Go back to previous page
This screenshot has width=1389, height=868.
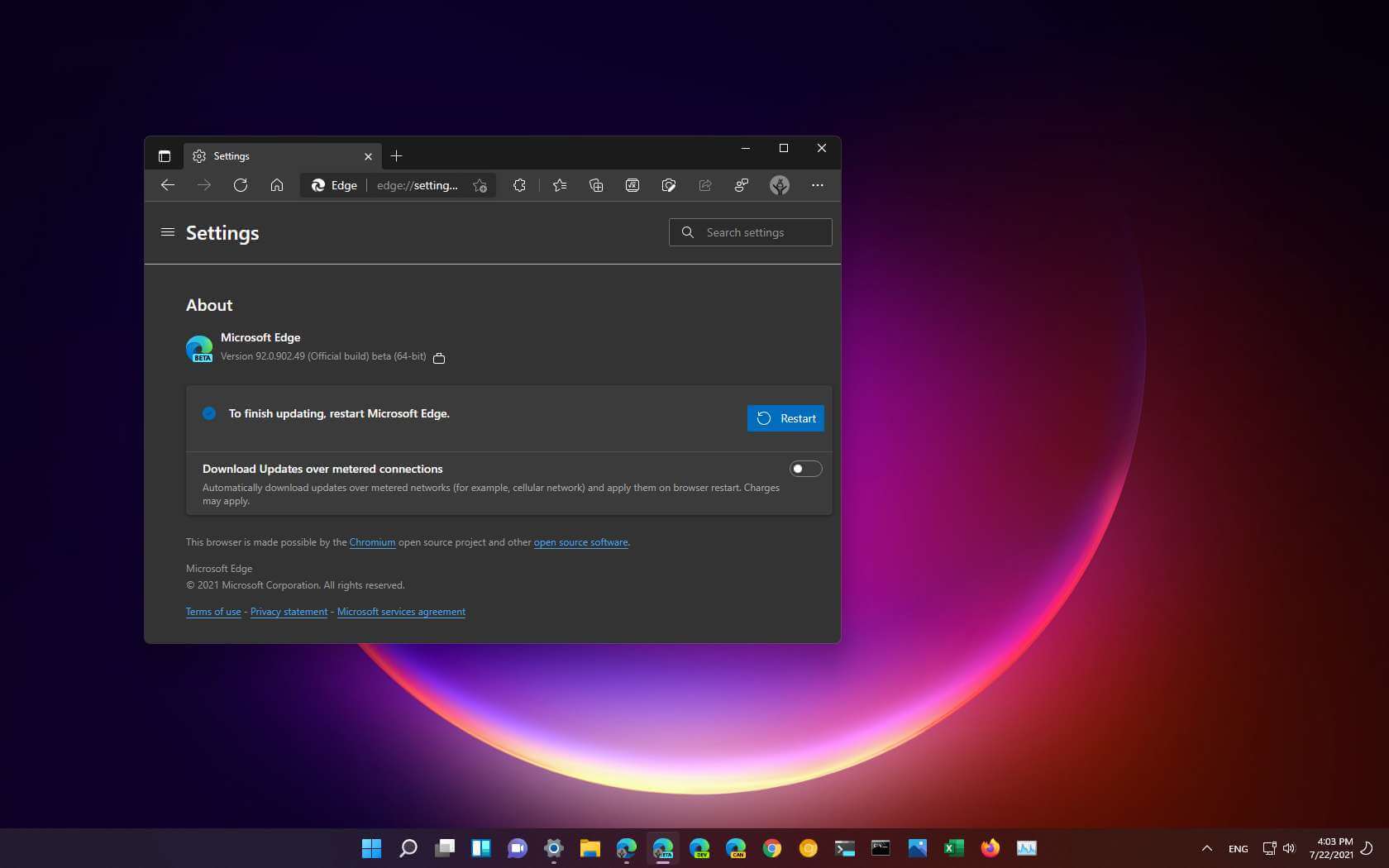[x=168, y=185]
